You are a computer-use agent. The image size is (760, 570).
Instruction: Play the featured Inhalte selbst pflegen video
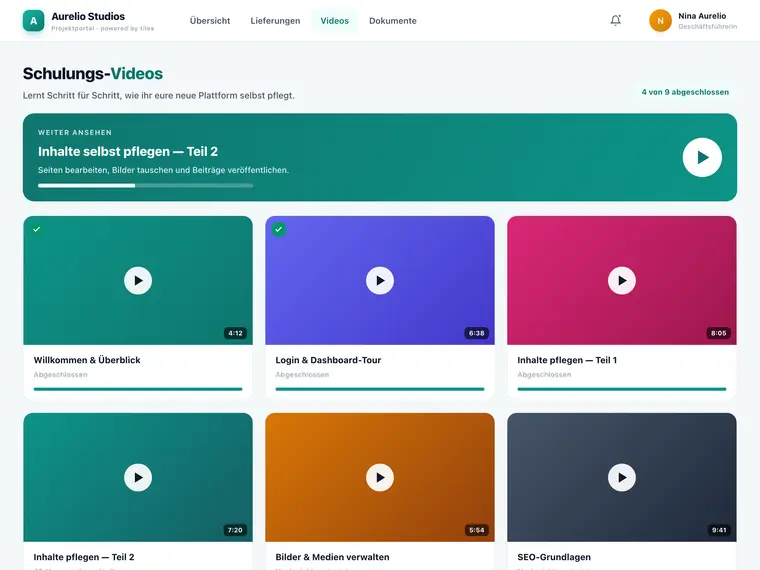702,157
